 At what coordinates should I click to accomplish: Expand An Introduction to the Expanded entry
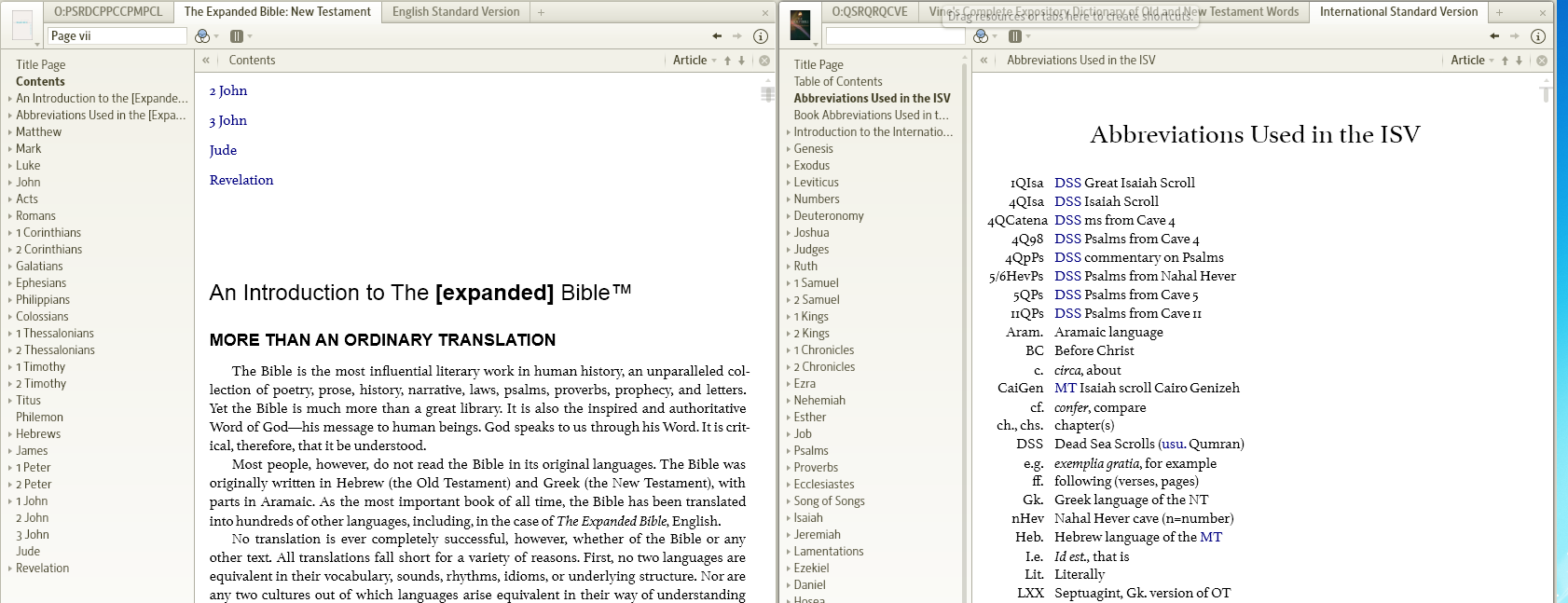[x=10, y=99]
